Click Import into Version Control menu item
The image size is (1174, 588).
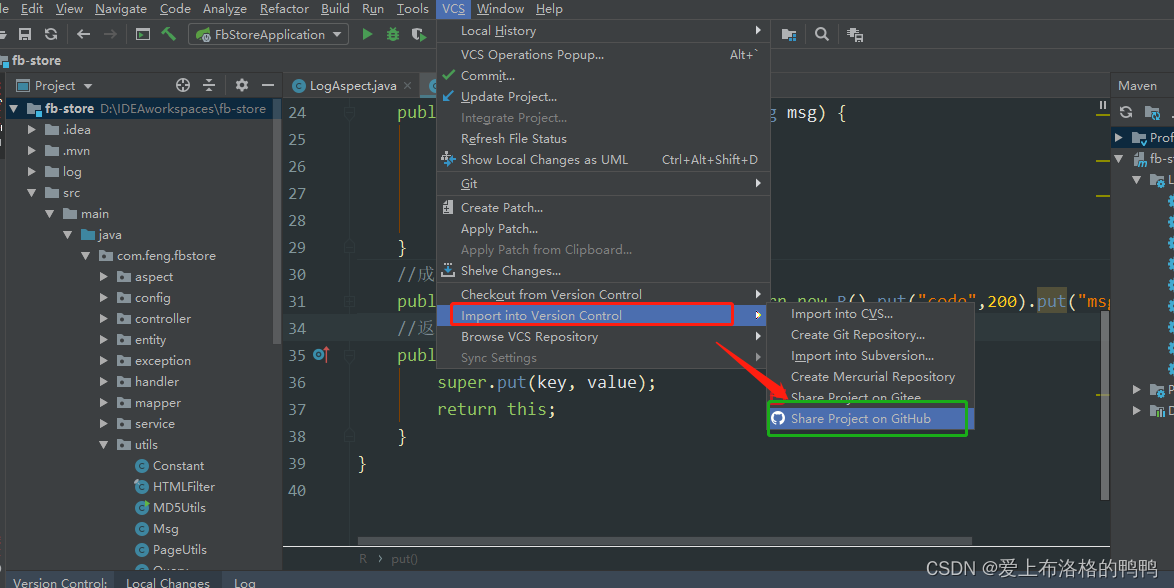click(x=603, y=315)
